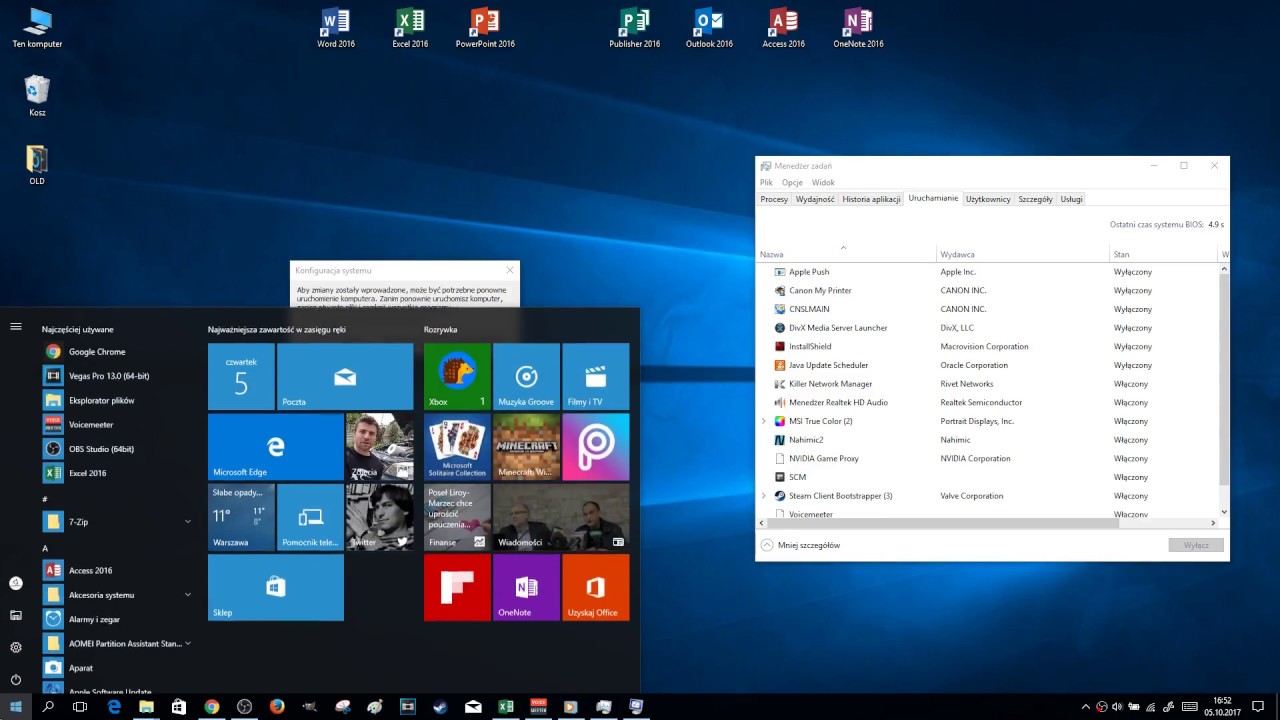Open the Poczta mail tile
The image size is (1280, 720).
(345, 376)
